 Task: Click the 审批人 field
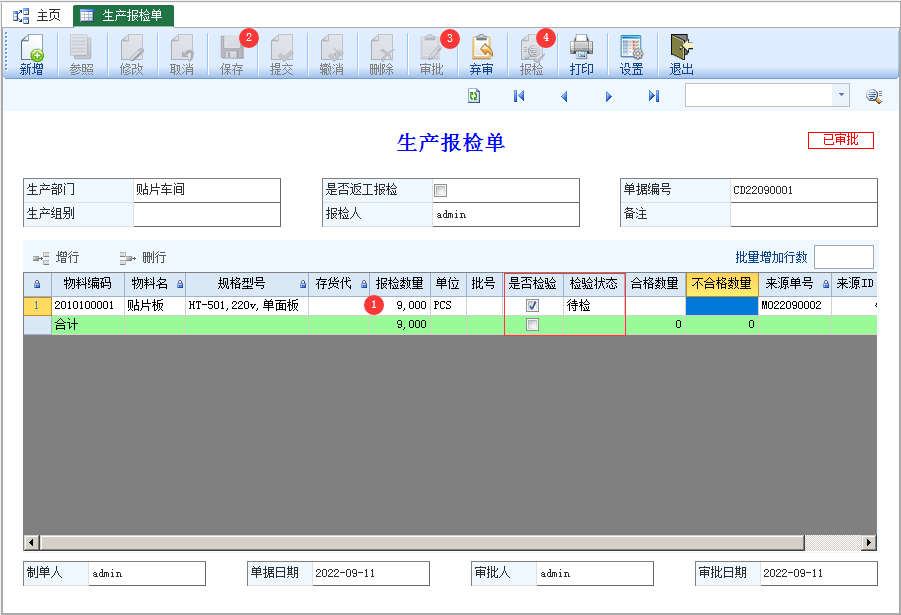tap(595, 574)
